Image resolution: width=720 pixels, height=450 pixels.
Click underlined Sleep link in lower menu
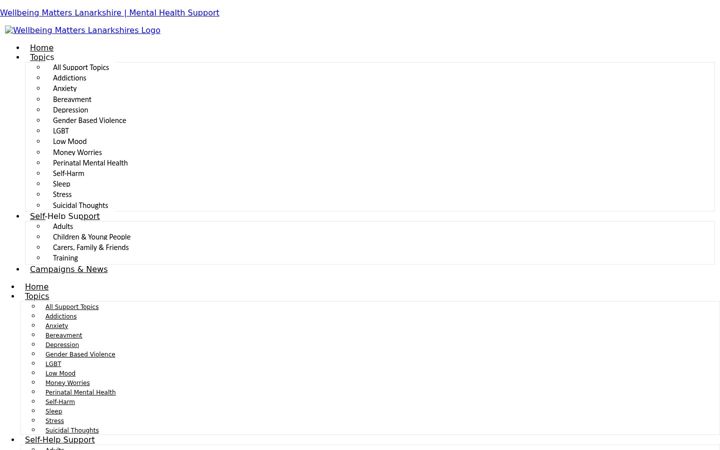tap(54, 411)
